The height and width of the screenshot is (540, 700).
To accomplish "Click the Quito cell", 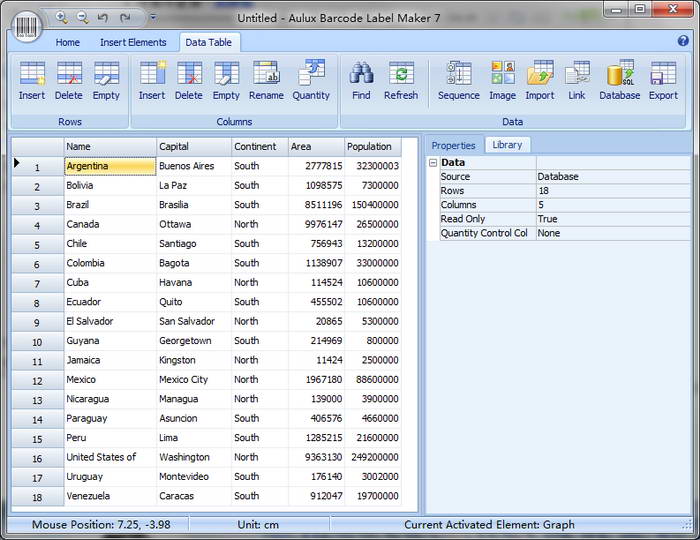I will click(194, 302).
